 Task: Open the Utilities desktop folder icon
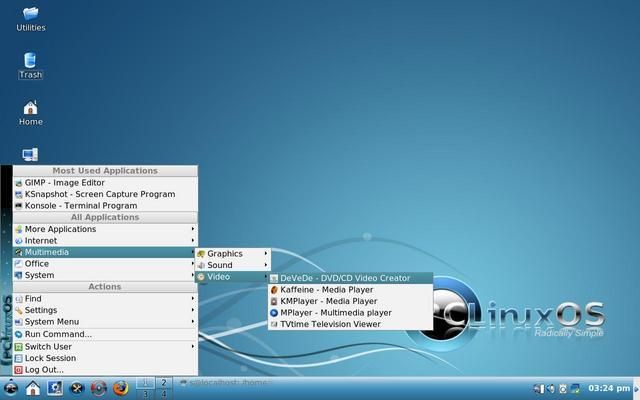31,13
